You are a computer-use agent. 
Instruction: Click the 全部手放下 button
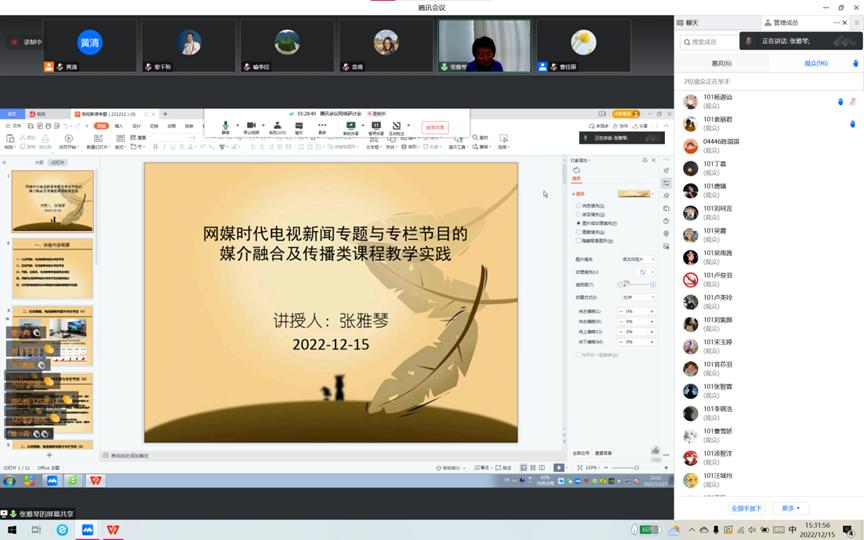pyautogui.click(x=746, y=508)
